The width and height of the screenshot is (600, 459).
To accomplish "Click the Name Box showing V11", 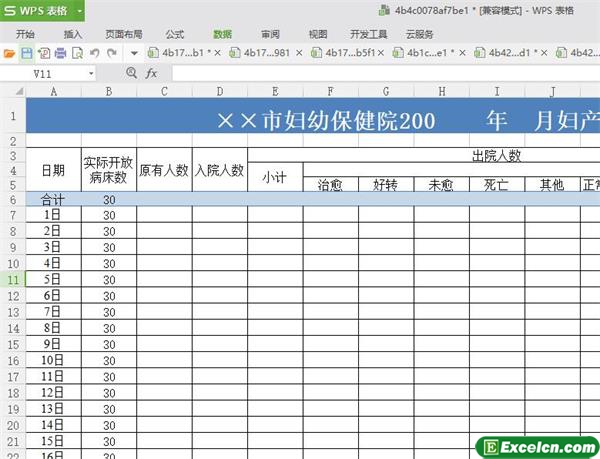I will [x=43, y=73].
